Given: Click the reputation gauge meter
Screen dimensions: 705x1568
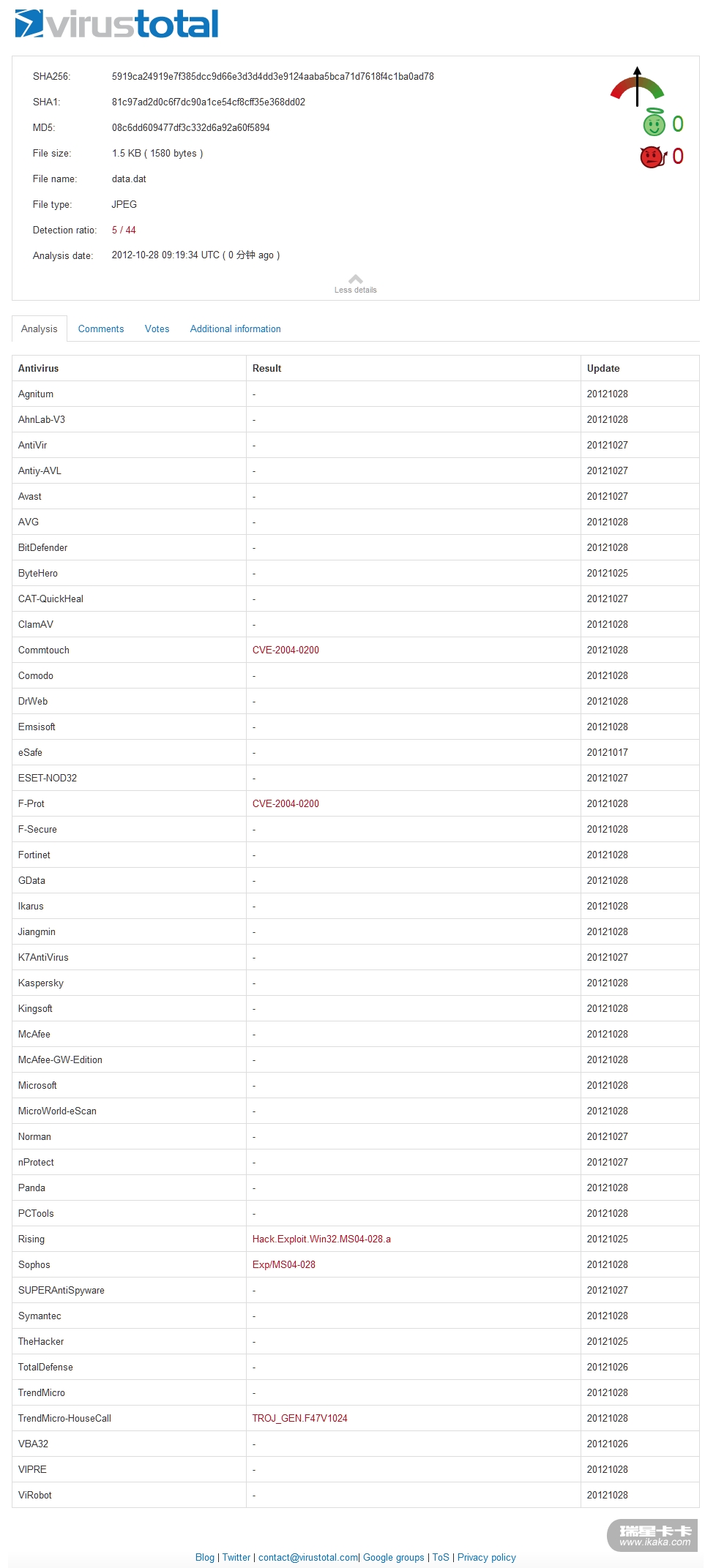Looking at the screenshot, I should point(637,88).
